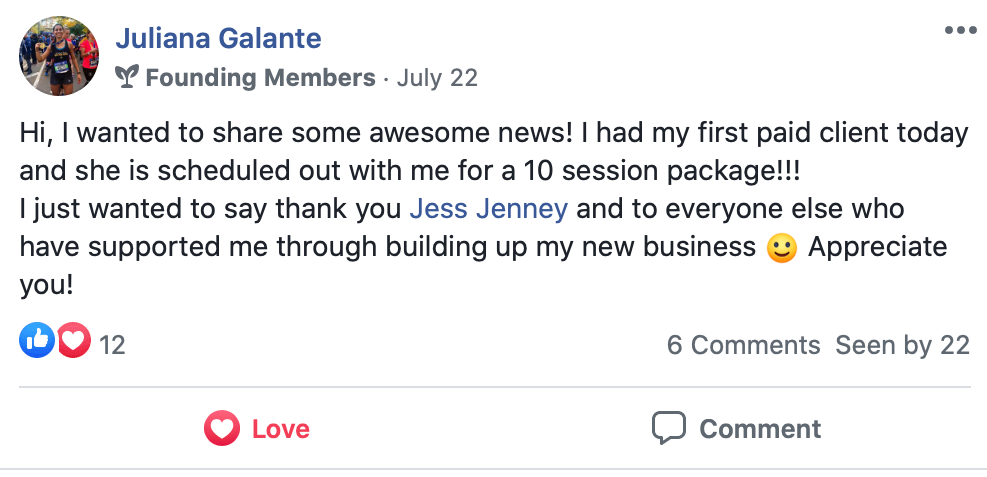Toggle the heart icon on Love button

[x=221, y=429]
